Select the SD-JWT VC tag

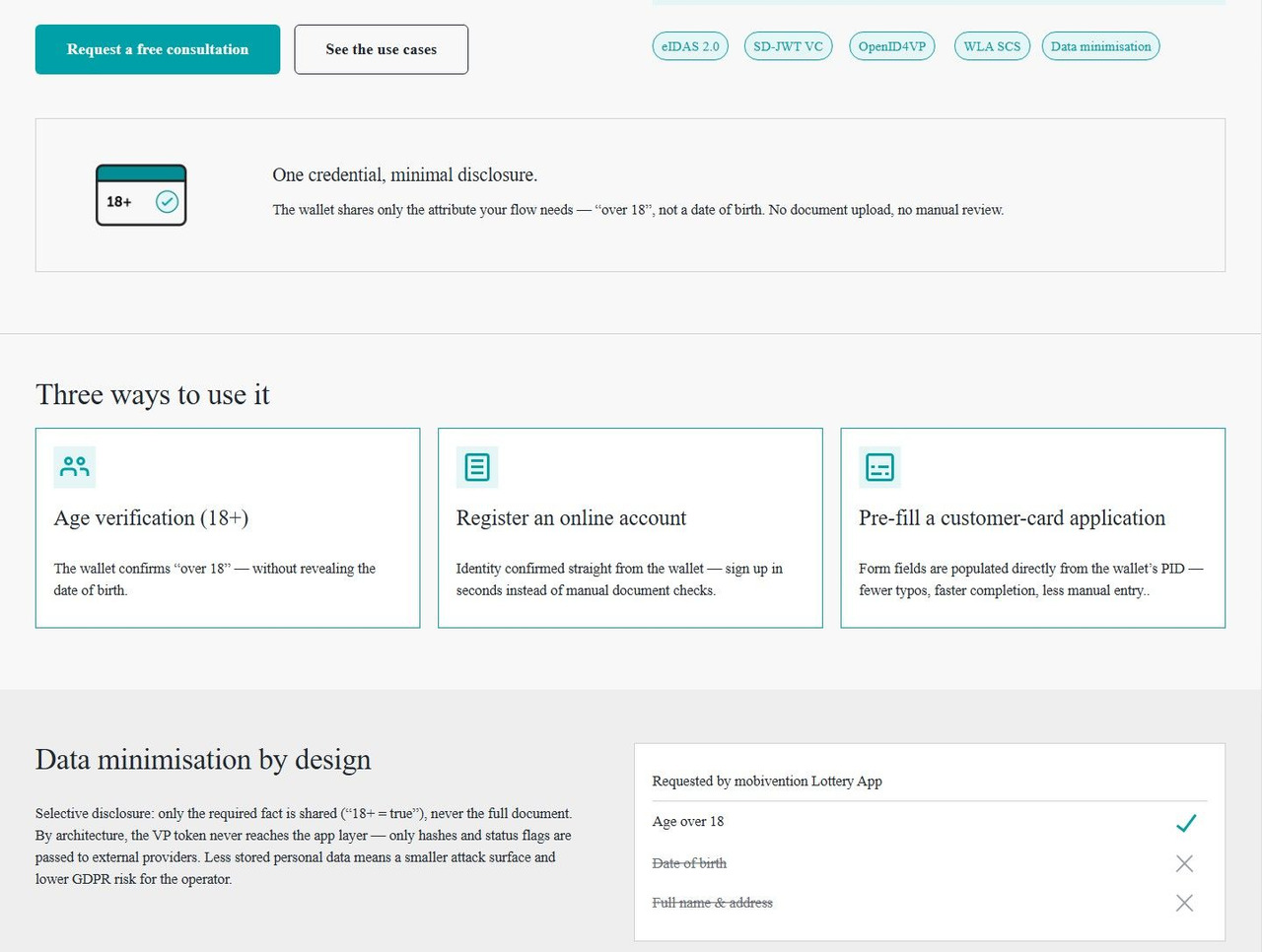[x=788, y=46]
